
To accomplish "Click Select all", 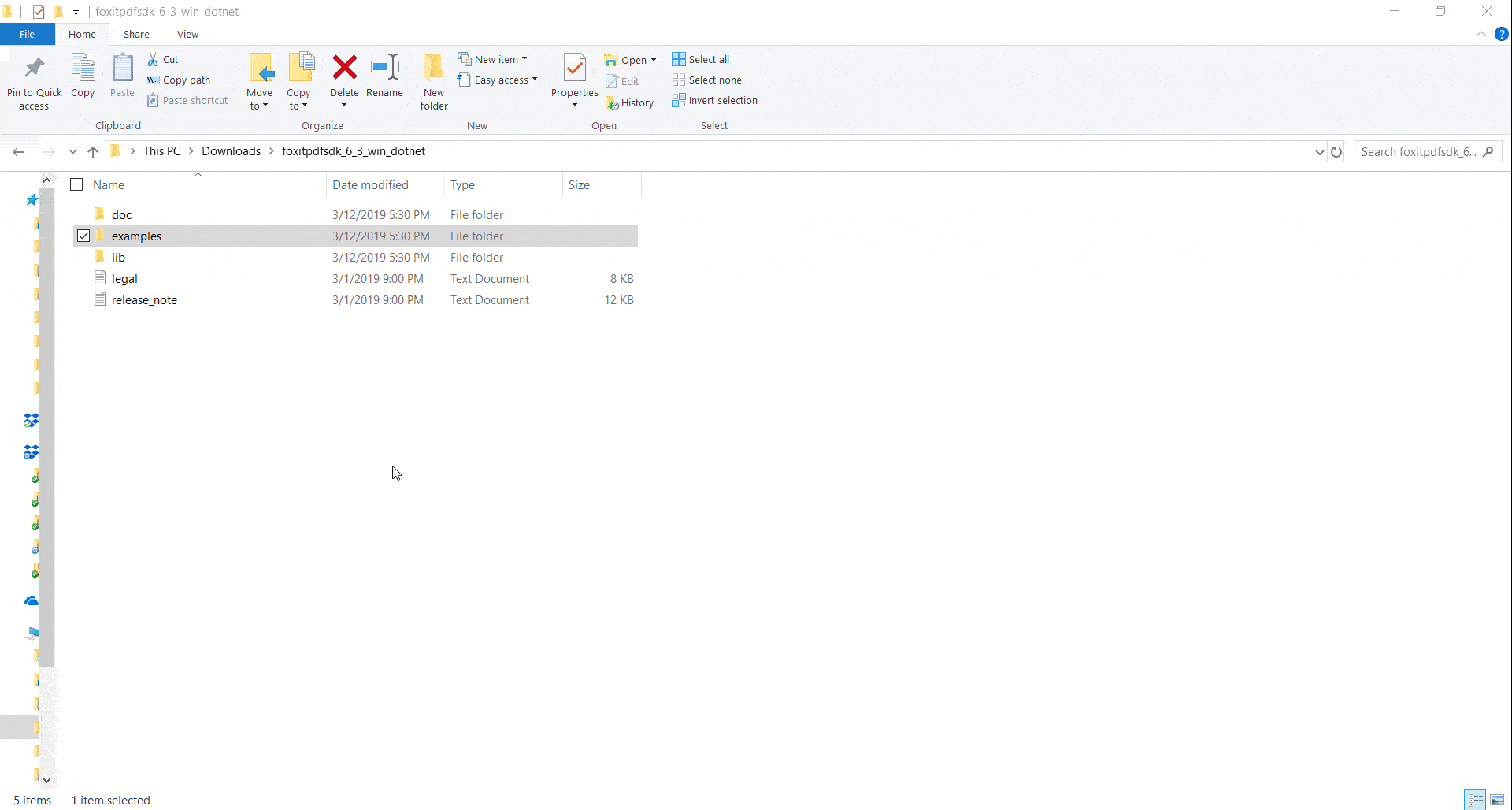I will coord(700,59).
